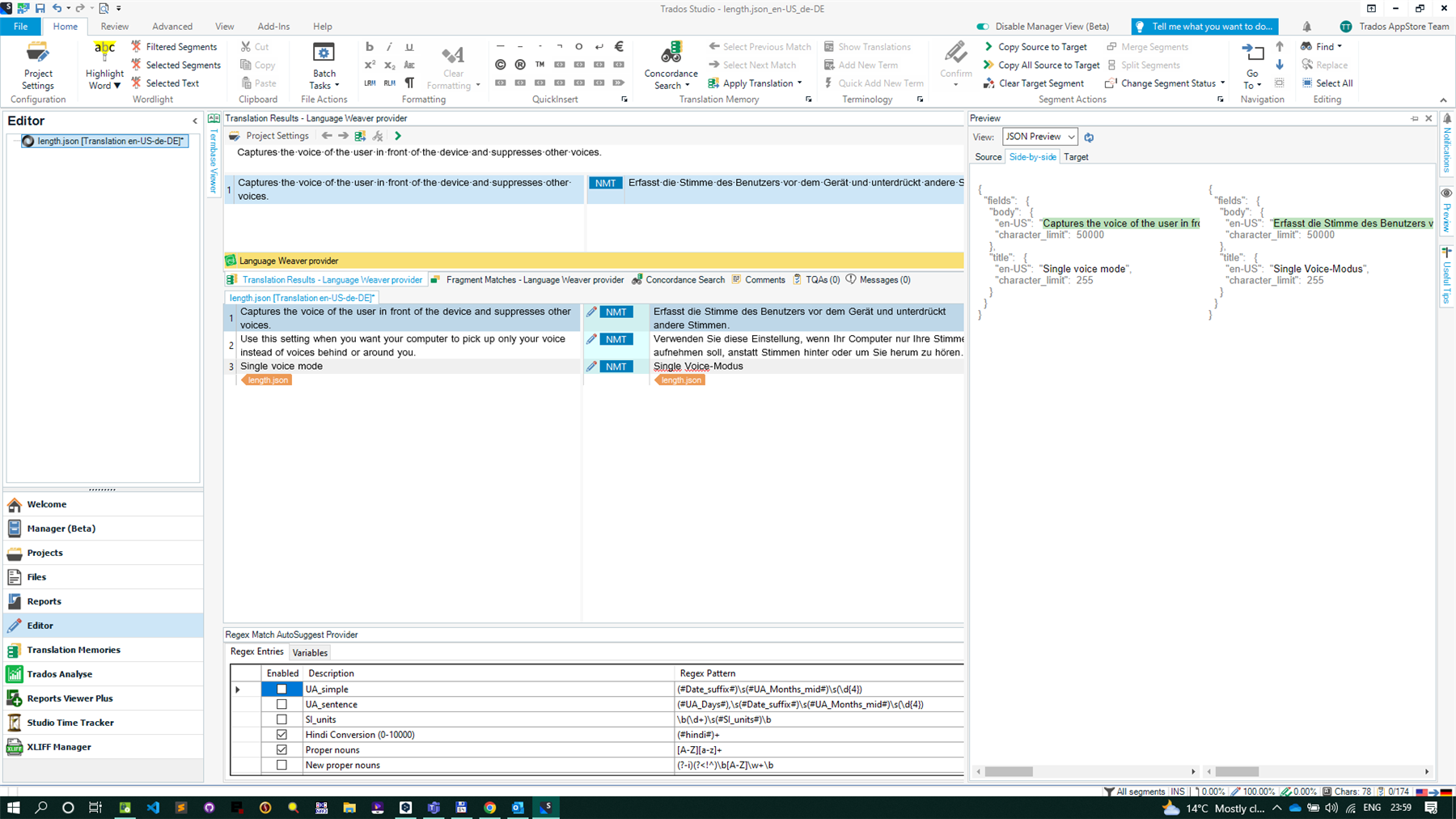Click the notifications bell icon
The height and width of the screenshot is (819, 1456).
1306,27
